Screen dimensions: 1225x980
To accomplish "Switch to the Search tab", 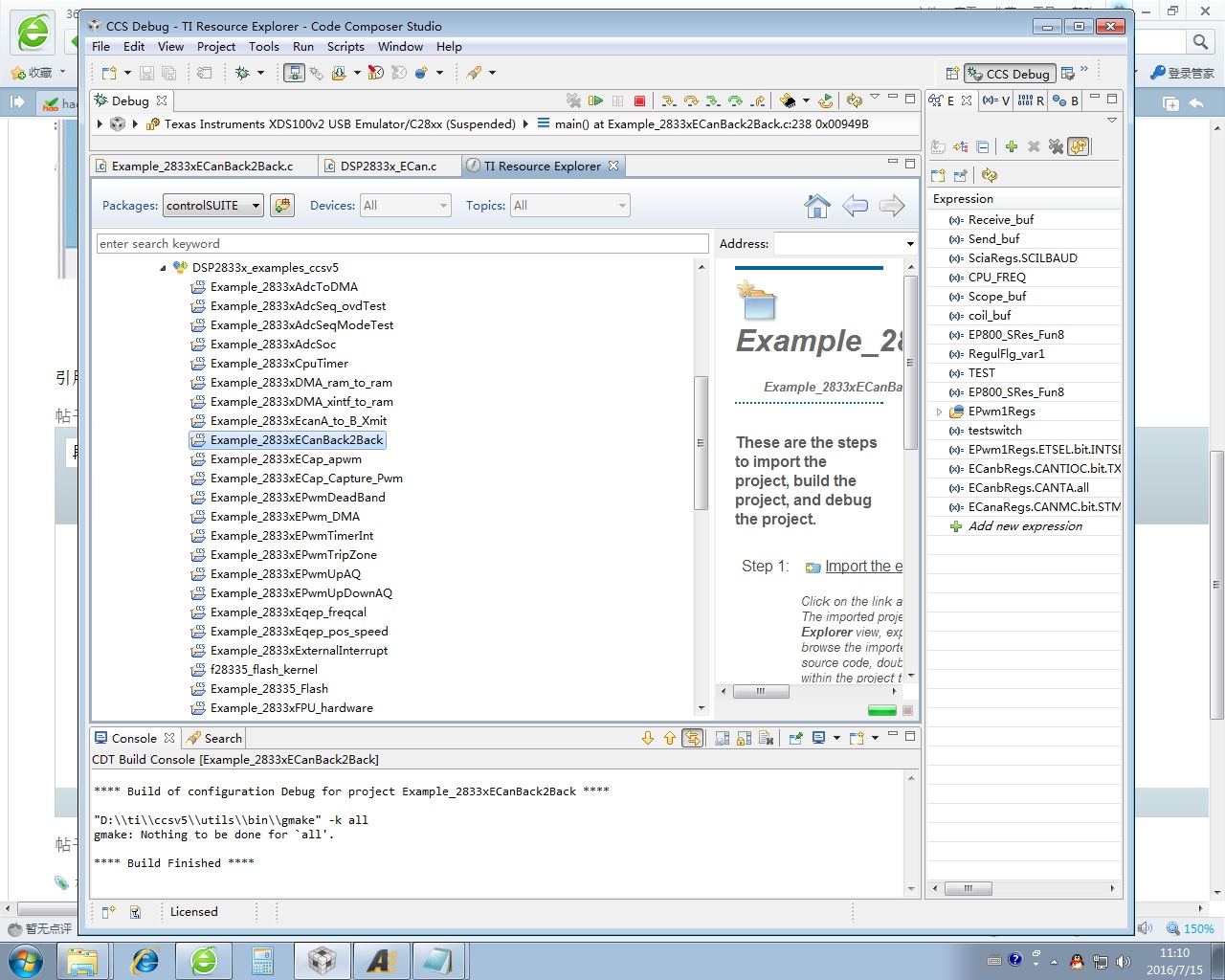I will click(214, 739).
